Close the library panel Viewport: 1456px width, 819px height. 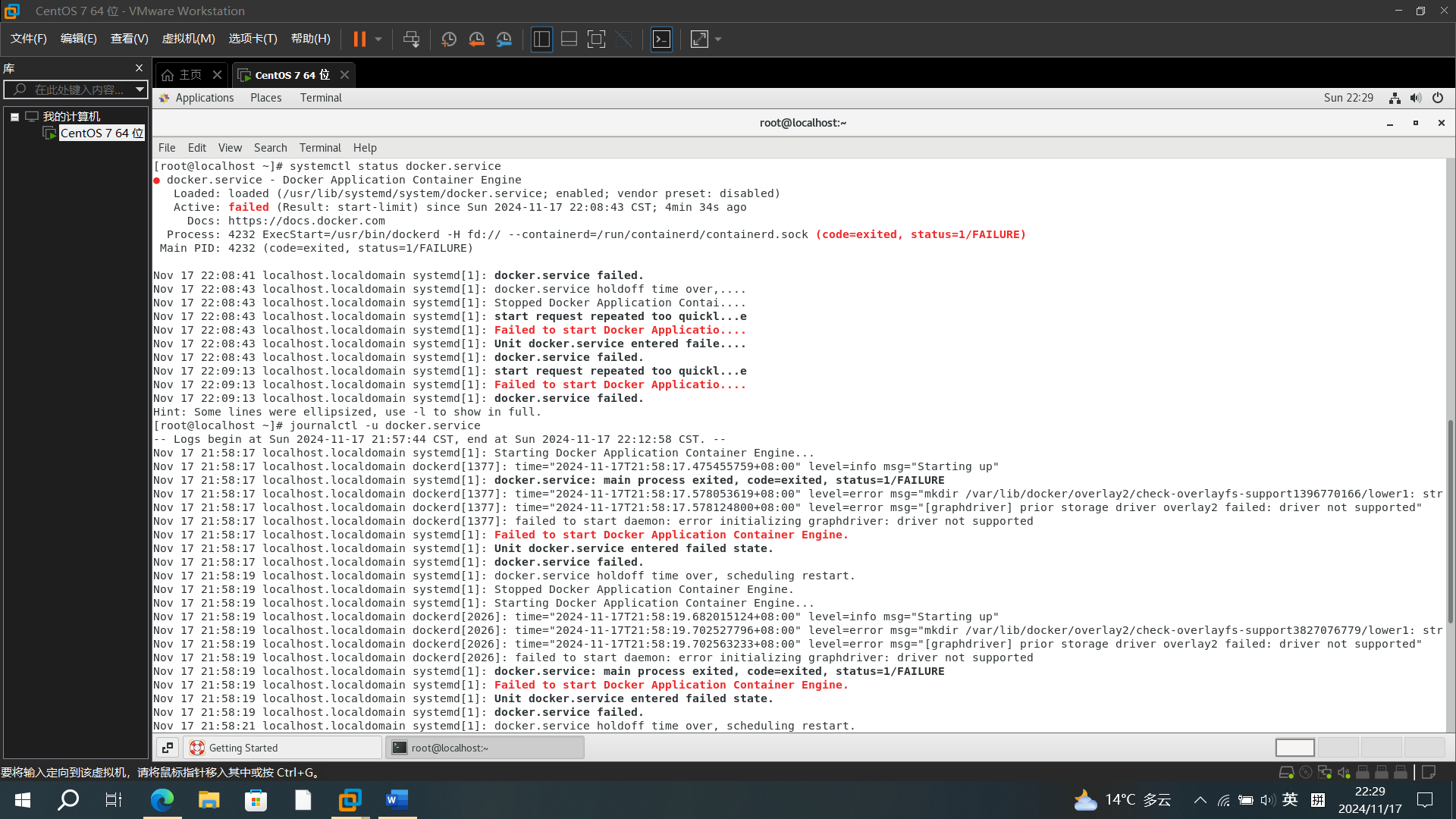coord(139,68)
